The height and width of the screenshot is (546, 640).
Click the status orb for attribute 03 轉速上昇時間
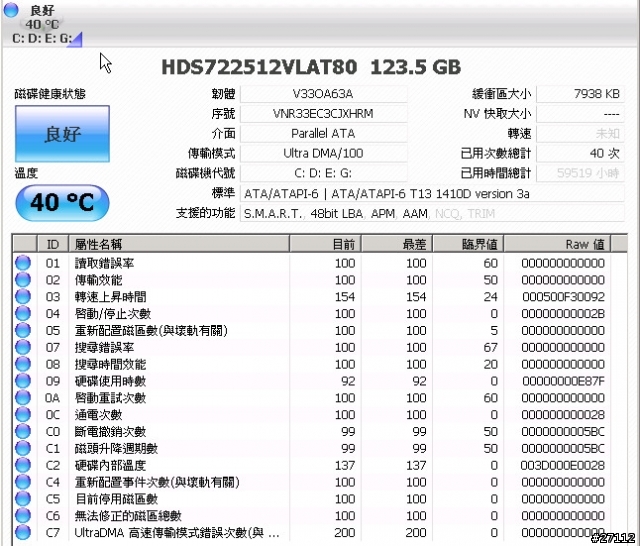[x=23, y=297]
